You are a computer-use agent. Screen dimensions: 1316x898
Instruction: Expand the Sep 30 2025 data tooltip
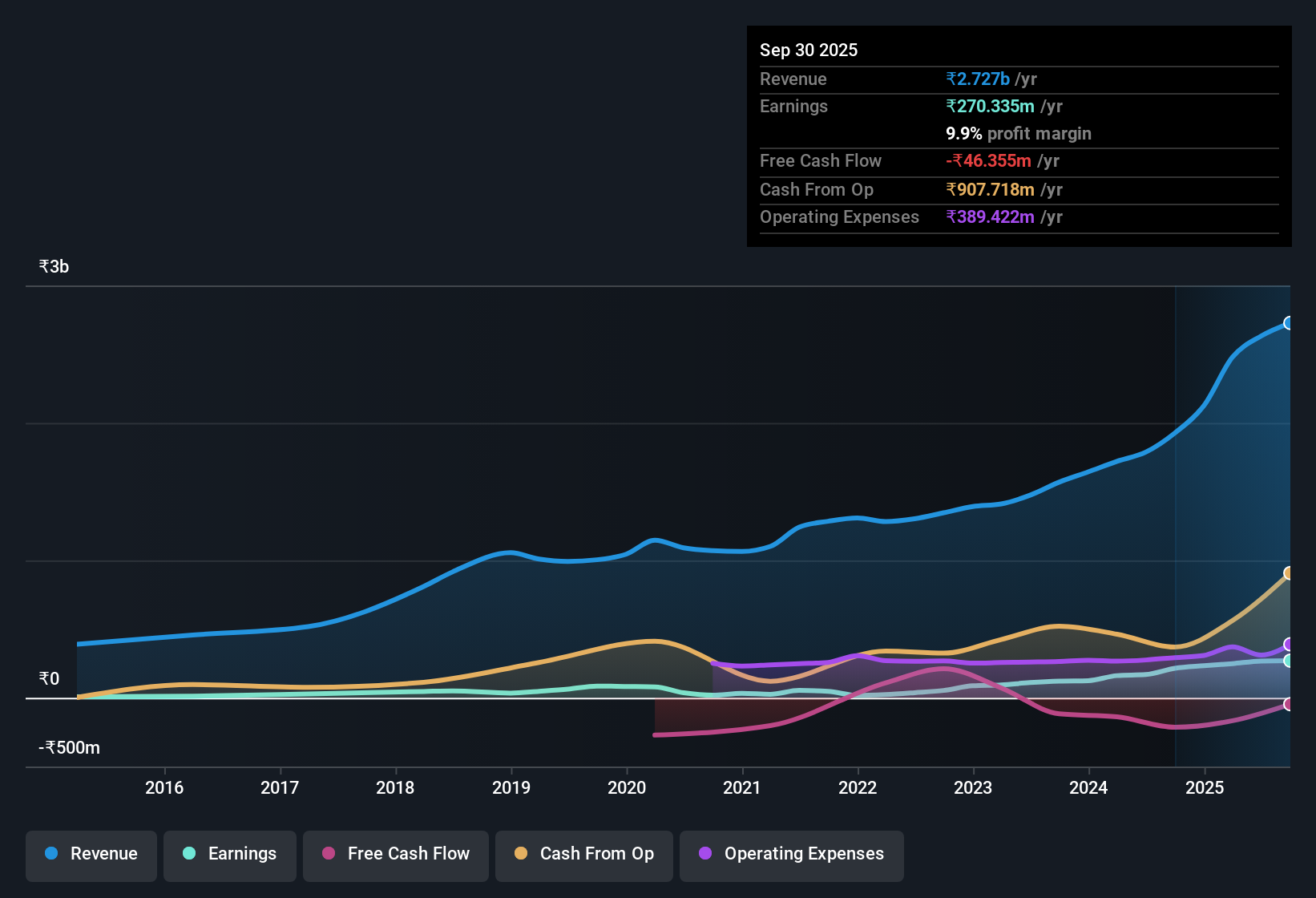click(x=809, y=50)
